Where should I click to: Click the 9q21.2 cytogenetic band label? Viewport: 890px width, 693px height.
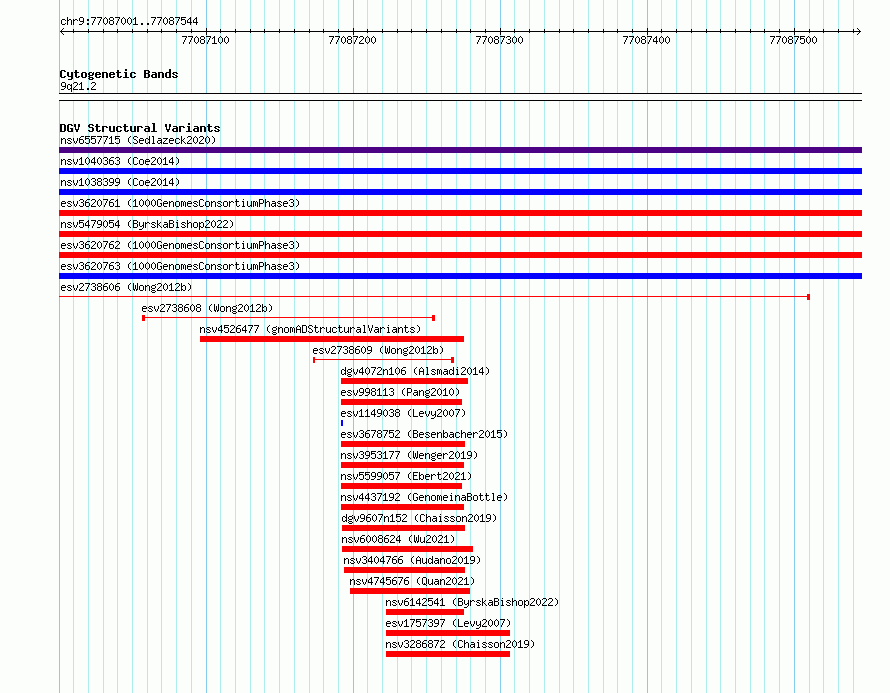(x=78, y=86)
